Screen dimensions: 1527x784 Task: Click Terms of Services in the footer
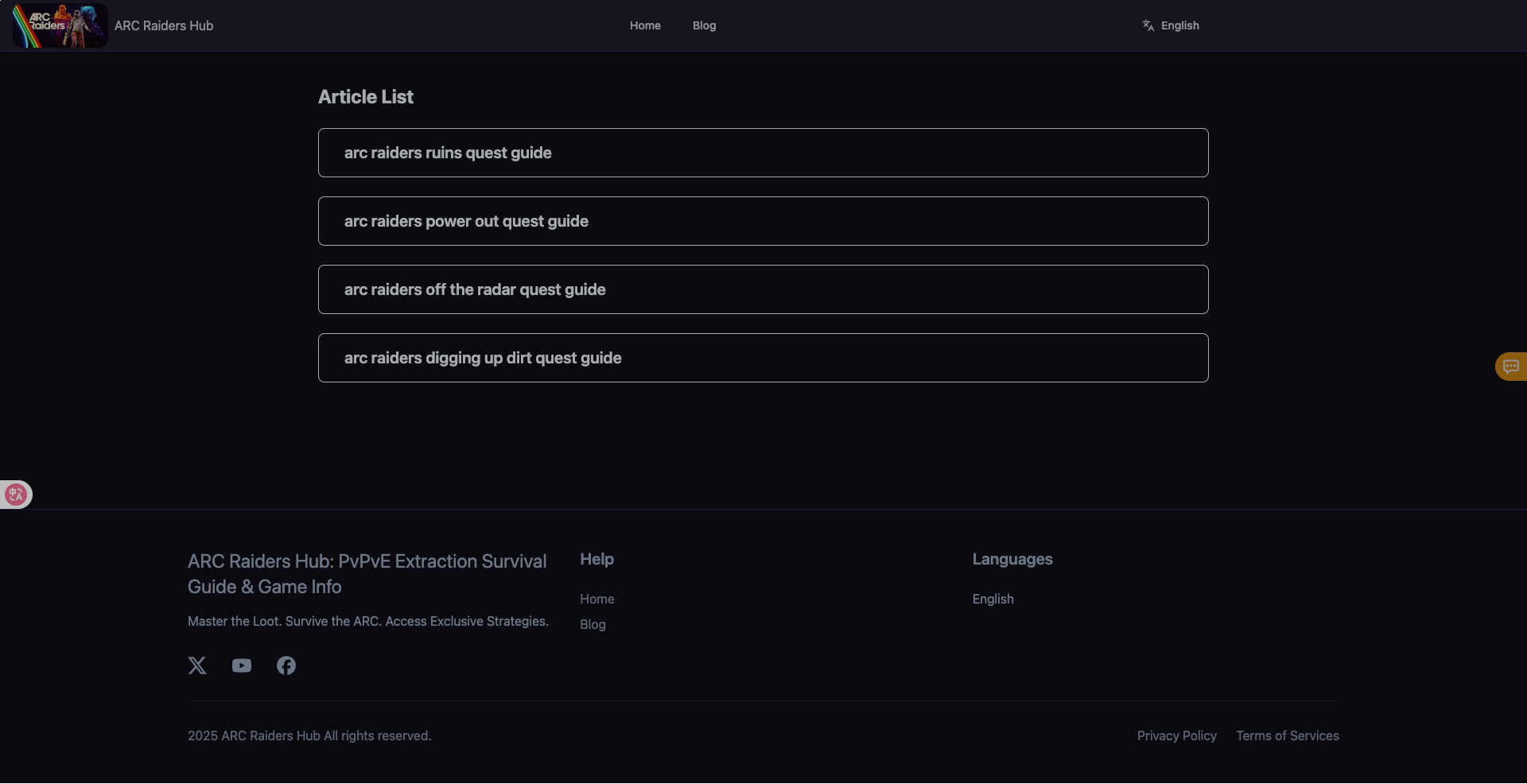tap(1288, 735)
